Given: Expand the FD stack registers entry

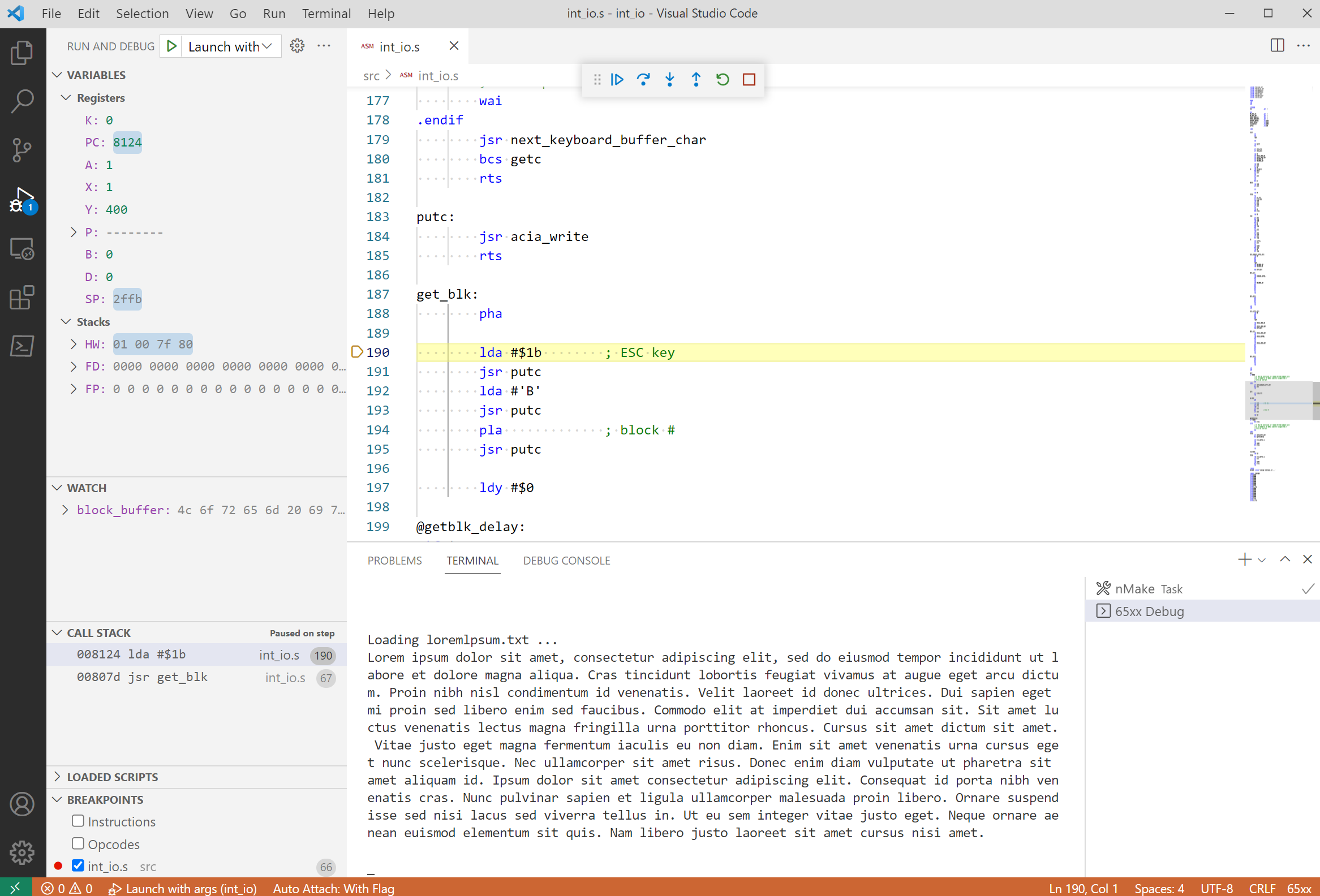Looking at the screenshot, I should click(x=75, y=366).
